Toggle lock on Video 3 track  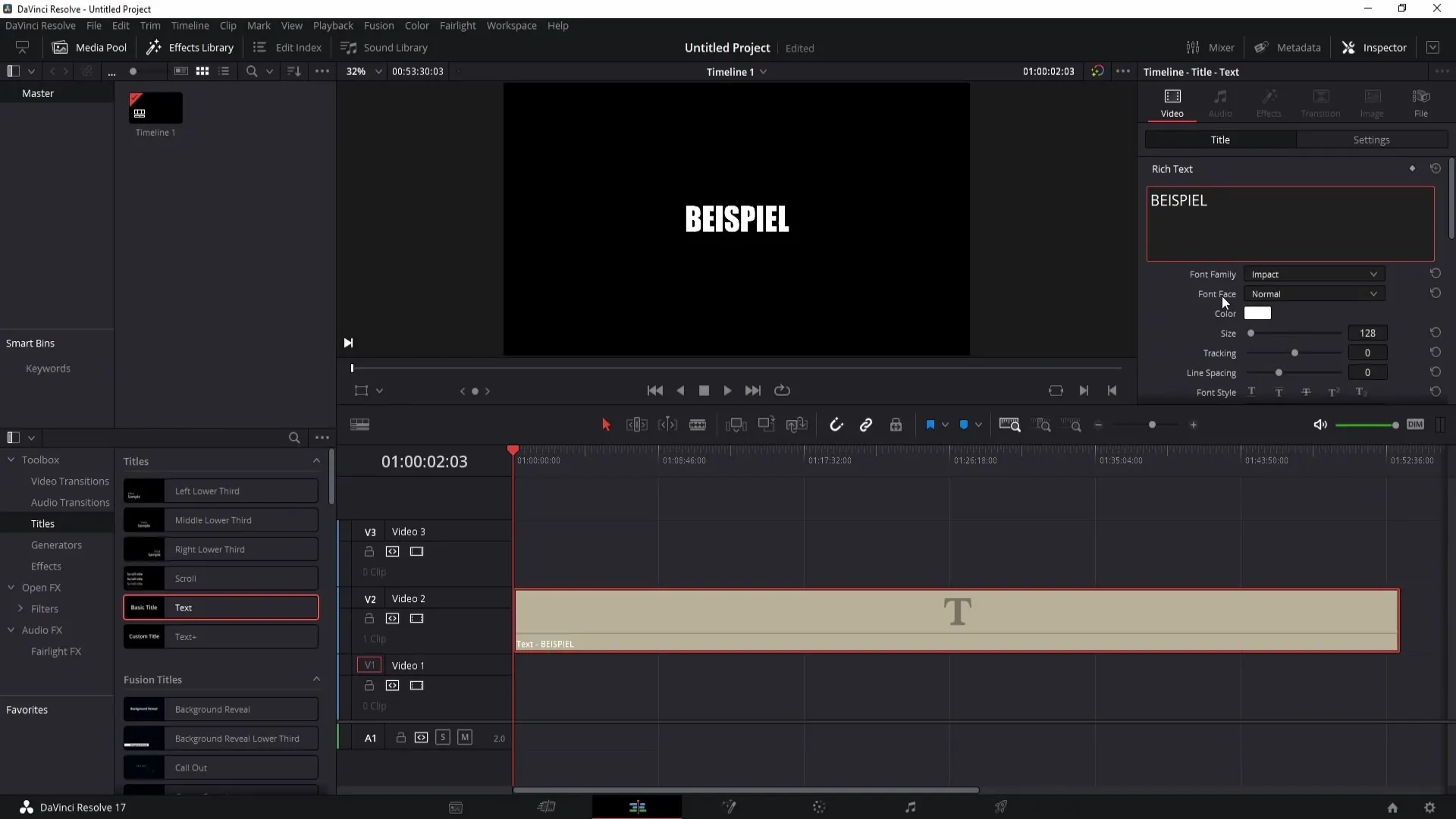click(370, 552)
